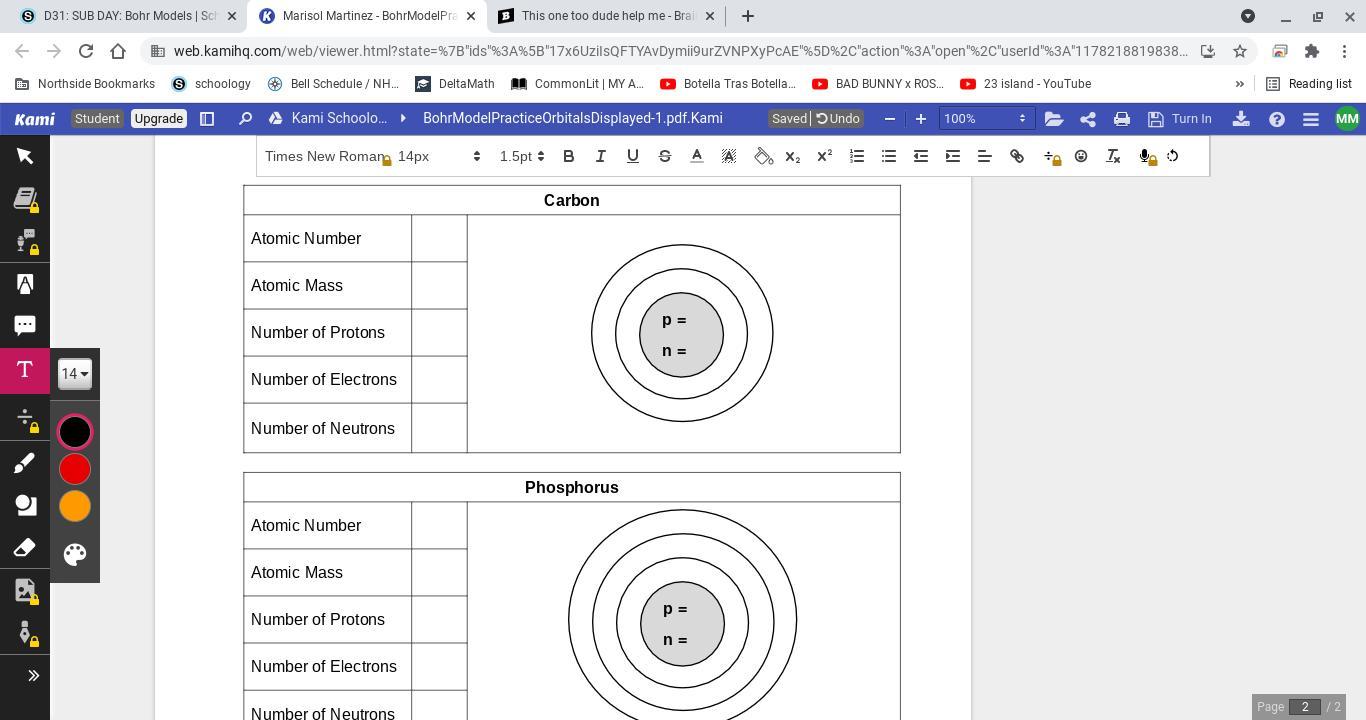Select the Shapes tool
The image size is (1366, 720).
[25, 505]
